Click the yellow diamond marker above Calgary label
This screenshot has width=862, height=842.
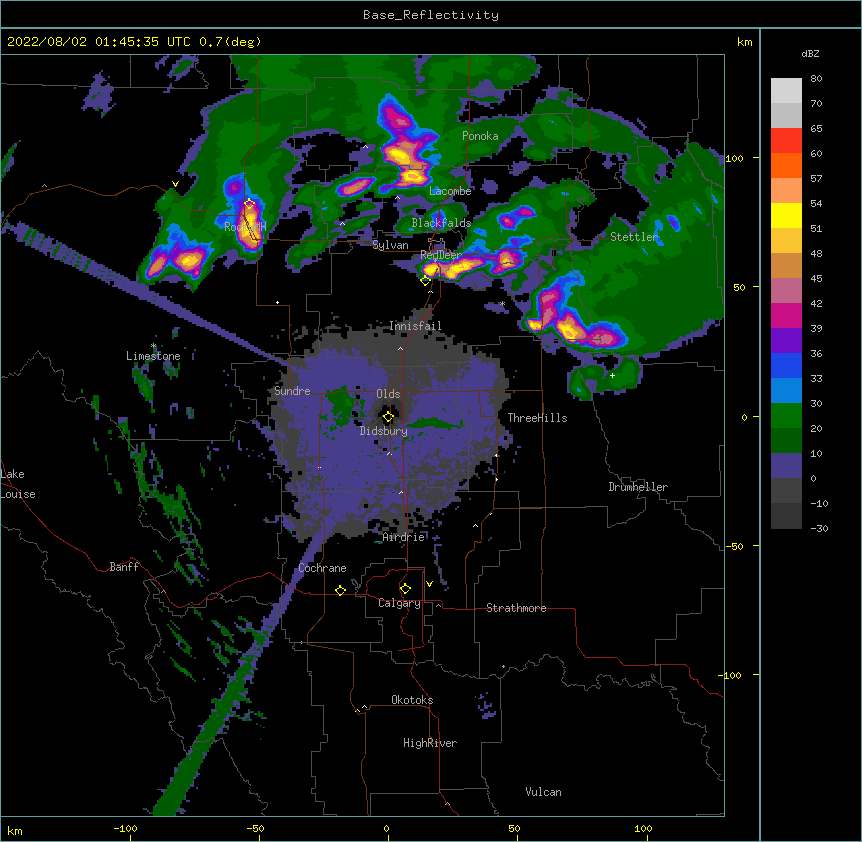click(405, 589)
